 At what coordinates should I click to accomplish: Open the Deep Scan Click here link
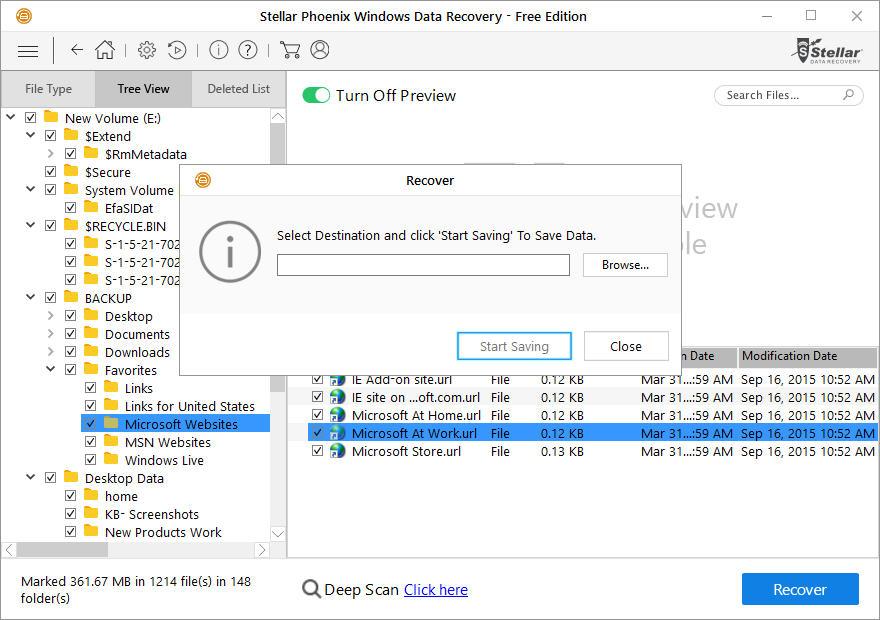pos(436,590)
